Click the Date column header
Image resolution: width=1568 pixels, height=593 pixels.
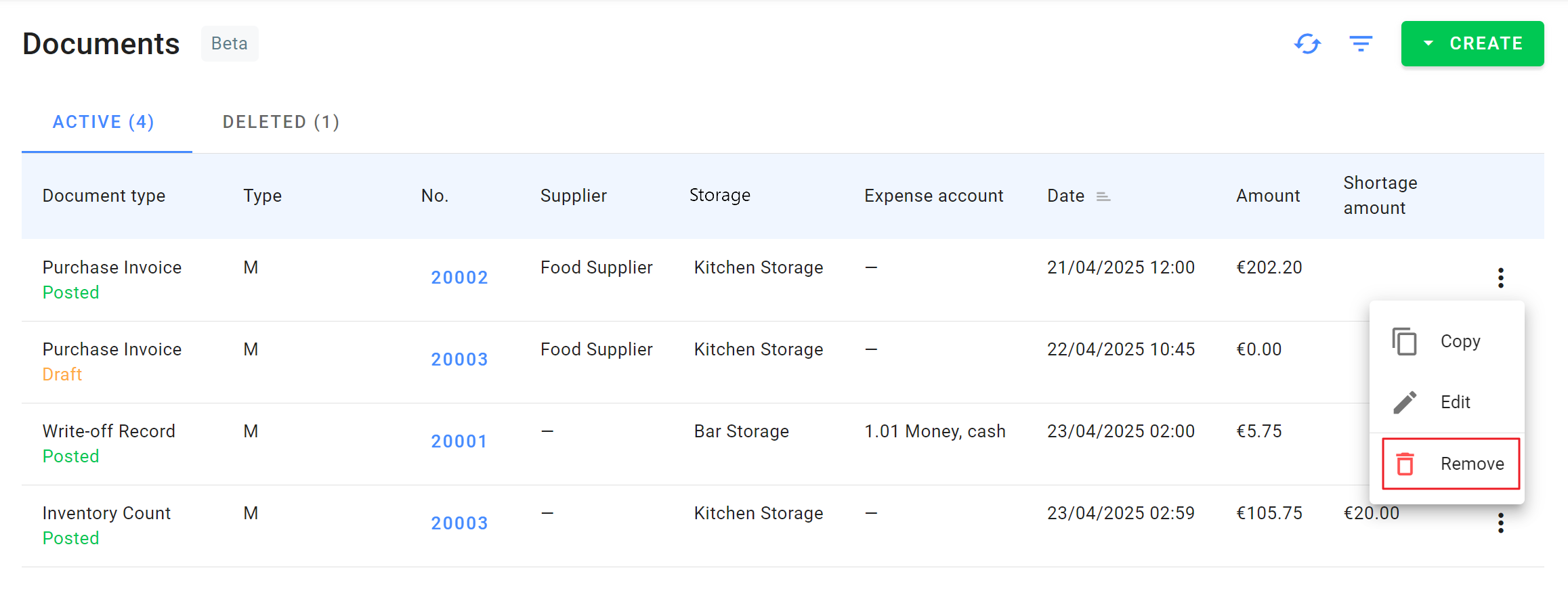[x=1065, y=196]
